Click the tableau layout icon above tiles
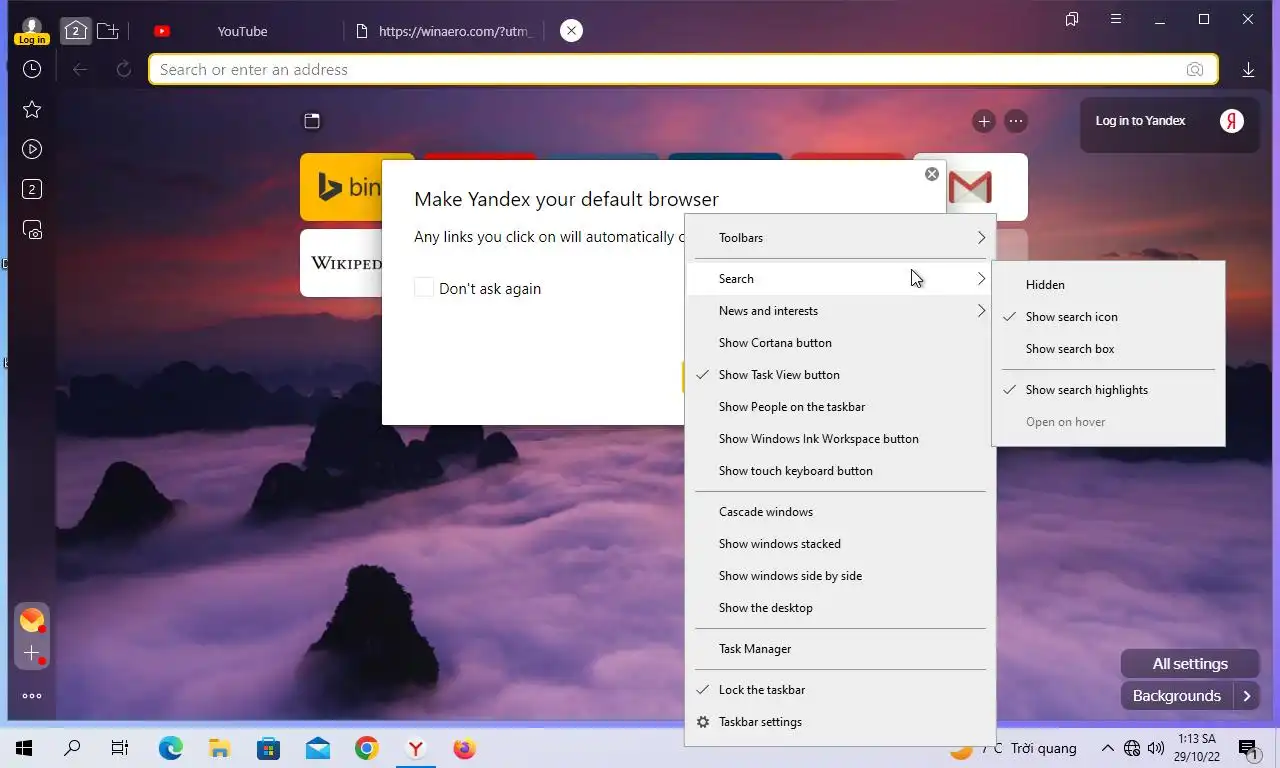 (312, 121)
